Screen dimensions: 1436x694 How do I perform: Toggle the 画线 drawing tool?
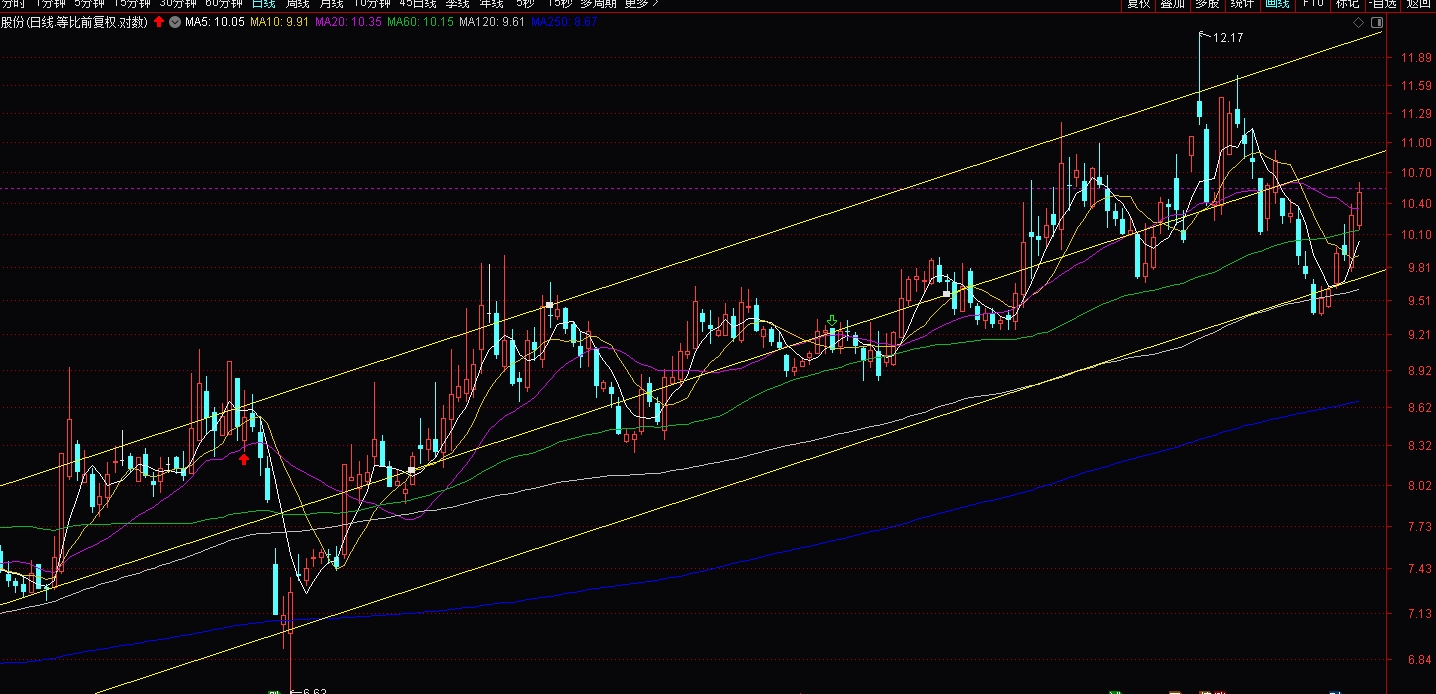point(1277,4)
